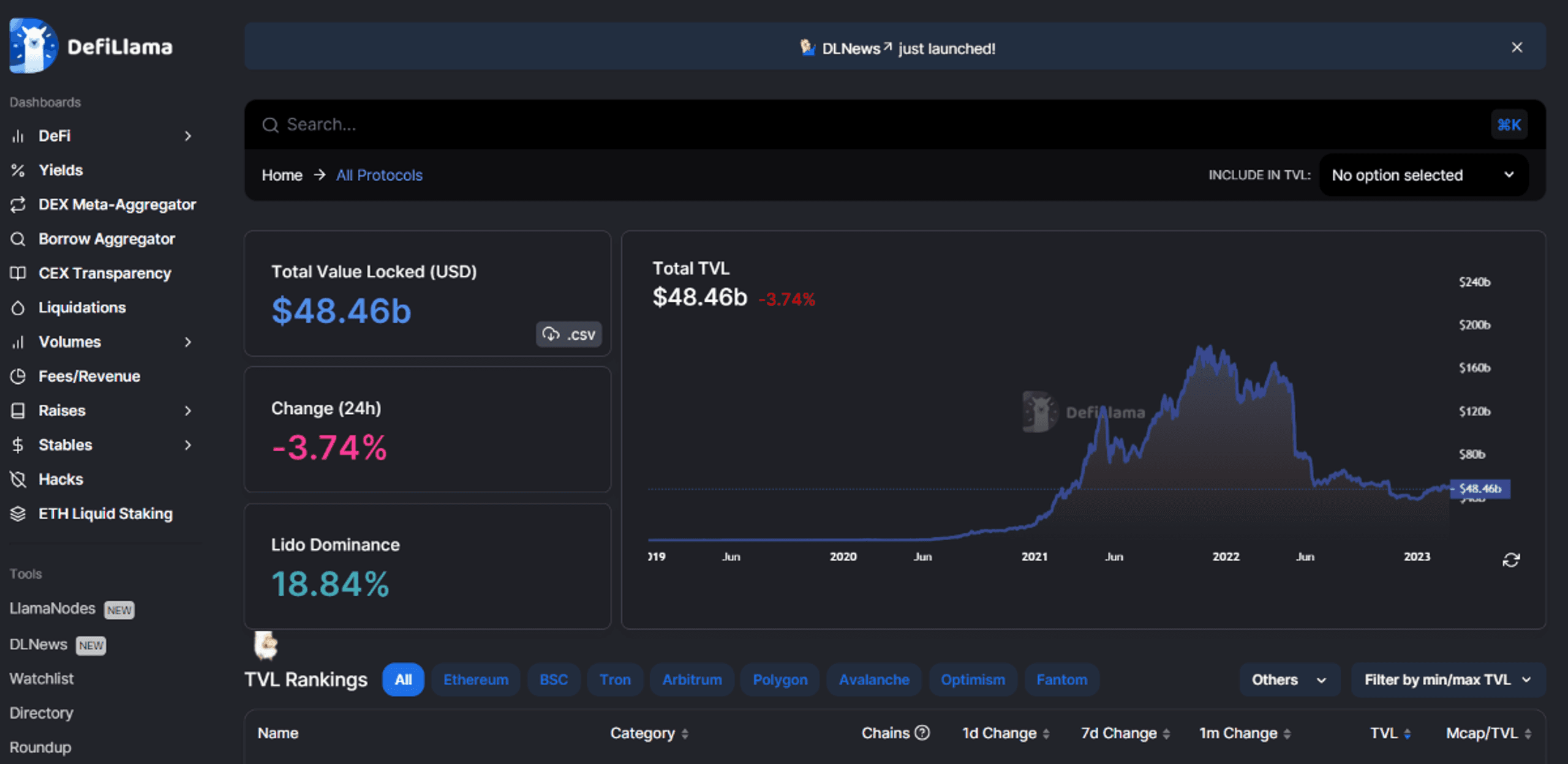1568x764 pixels.
Task: Select the All chain filter
Action: 403,680
